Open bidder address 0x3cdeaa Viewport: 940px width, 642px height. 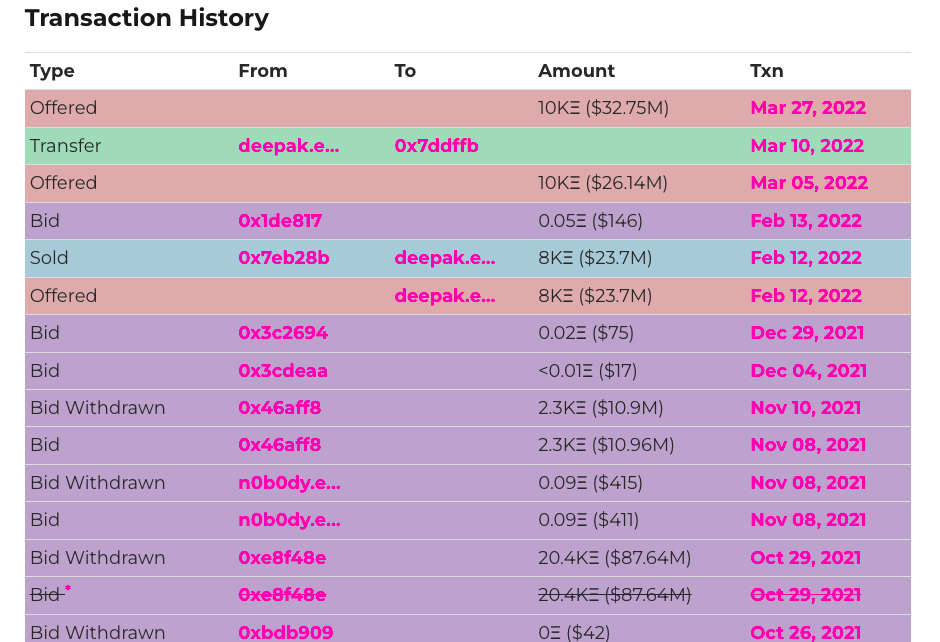click(x=283, y=370)
